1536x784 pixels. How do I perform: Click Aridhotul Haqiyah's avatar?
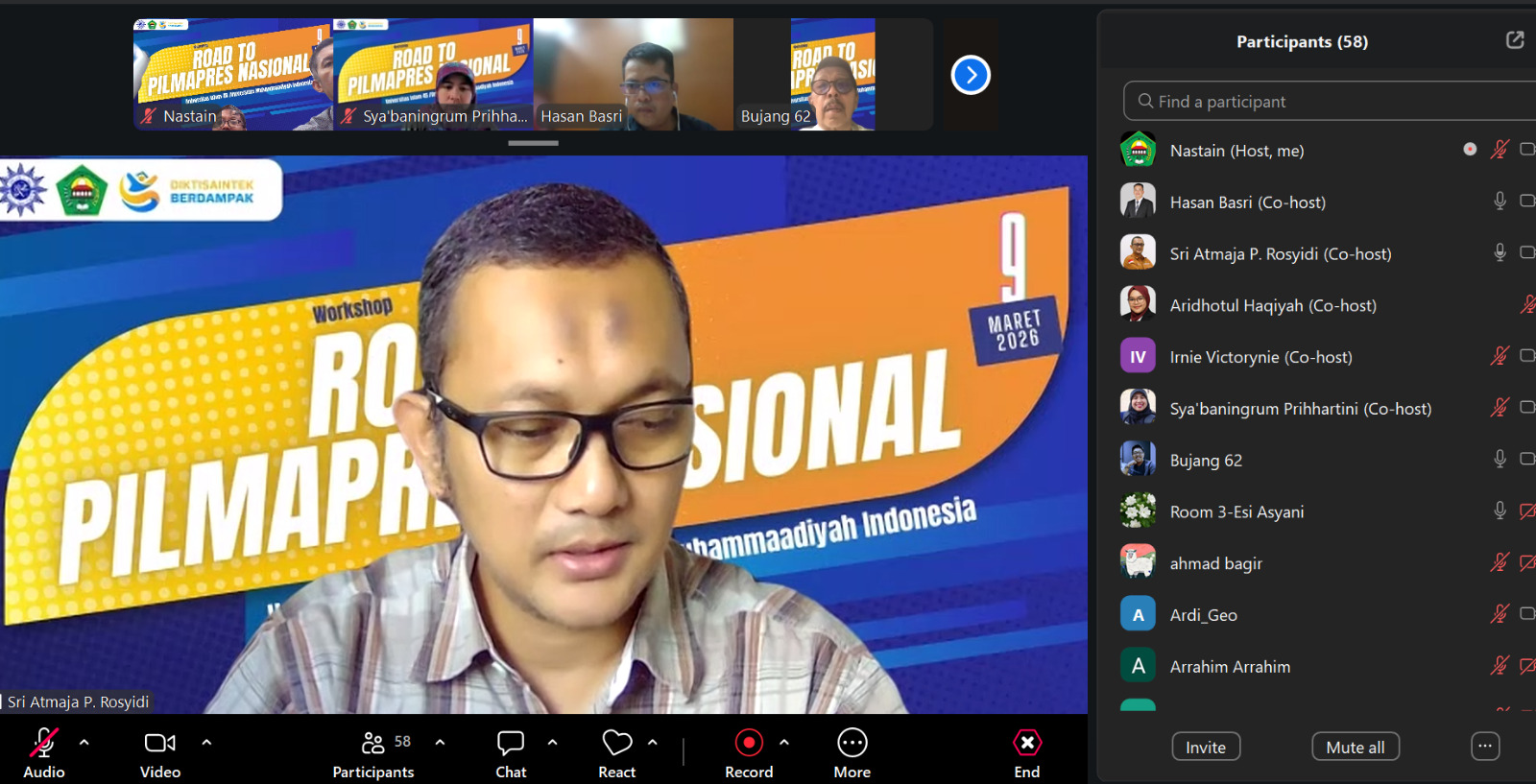(x=1138, y=305)
